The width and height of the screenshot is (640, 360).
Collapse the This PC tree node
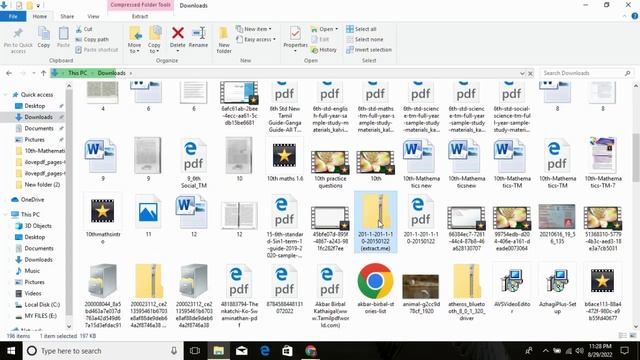click(x=5, y=214)
